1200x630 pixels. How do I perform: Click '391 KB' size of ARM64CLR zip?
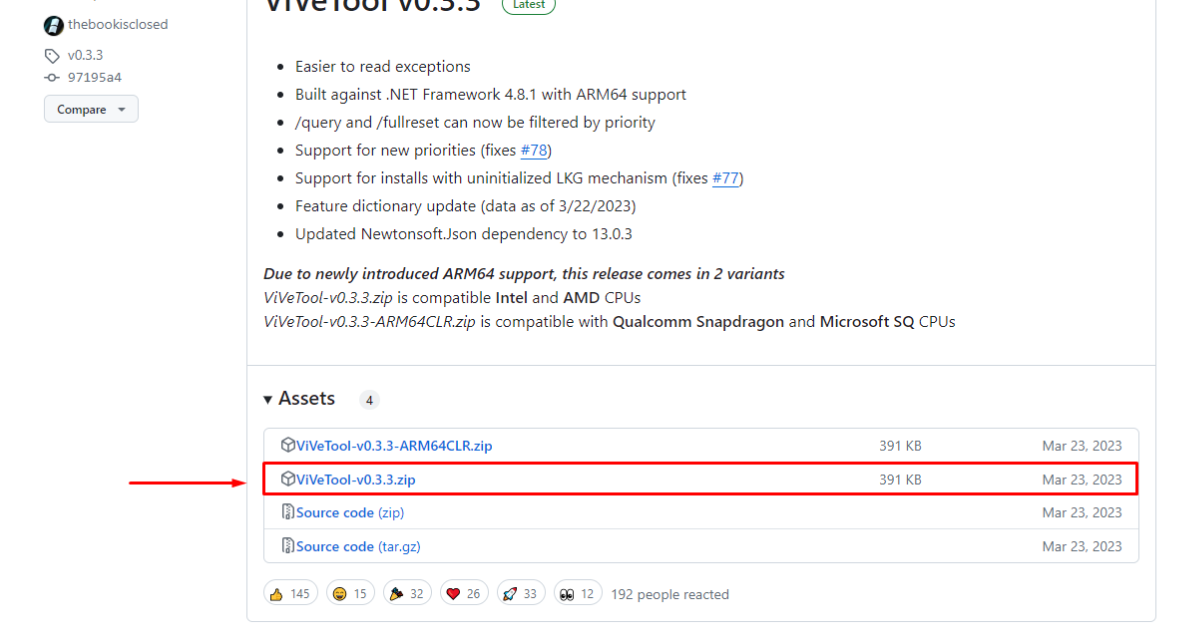(x=900, y=445)
